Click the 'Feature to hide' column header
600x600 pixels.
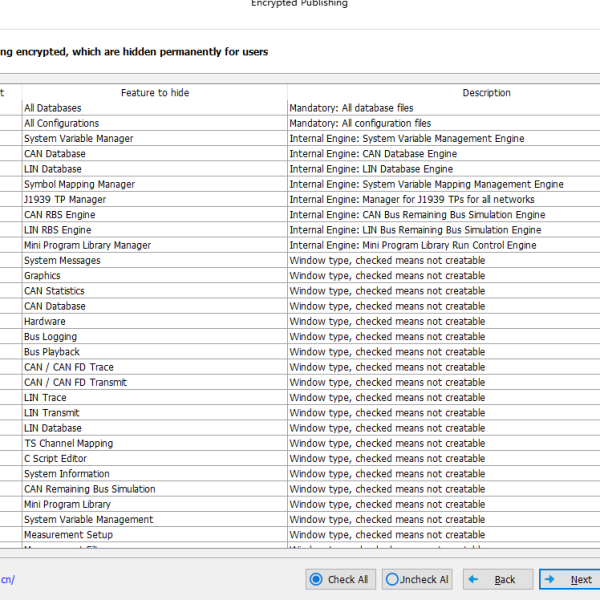154,93
